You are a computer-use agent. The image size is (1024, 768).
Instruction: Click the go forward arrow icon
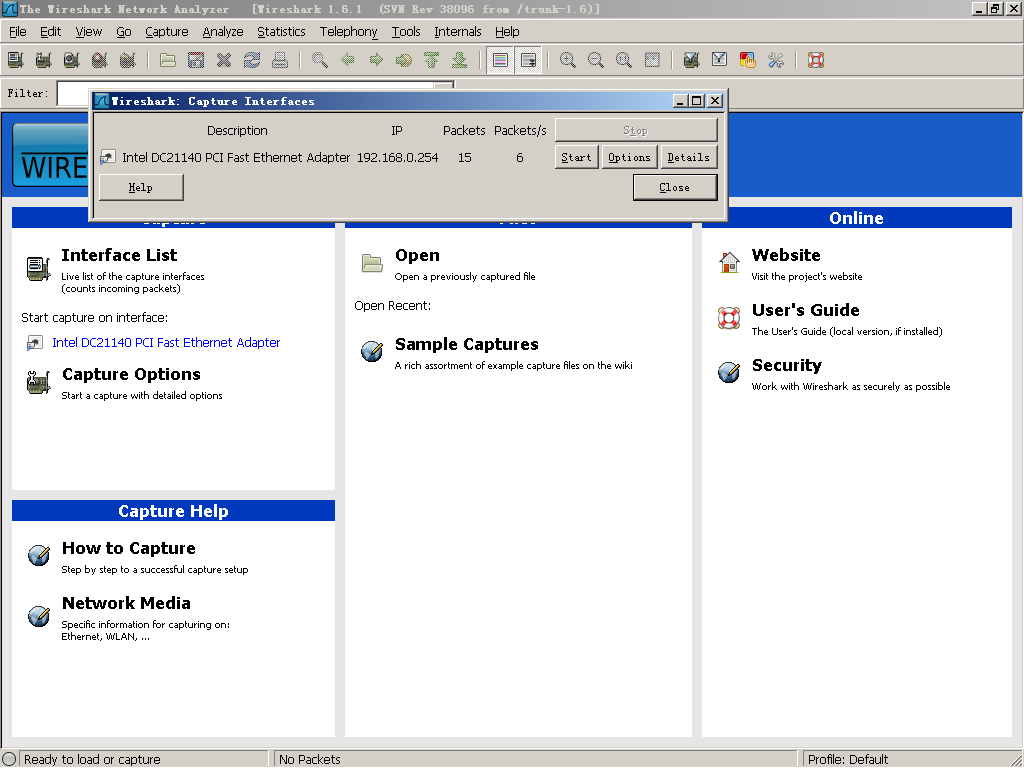tap(376, 60)
